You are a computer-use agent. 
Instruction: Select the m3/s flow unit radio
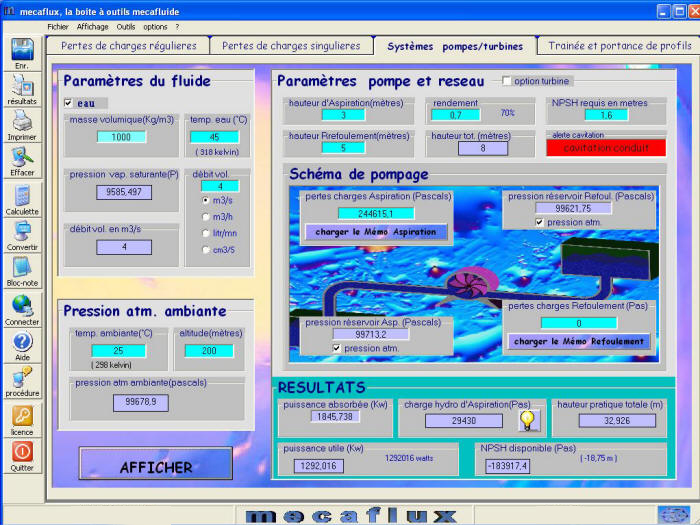205,200
